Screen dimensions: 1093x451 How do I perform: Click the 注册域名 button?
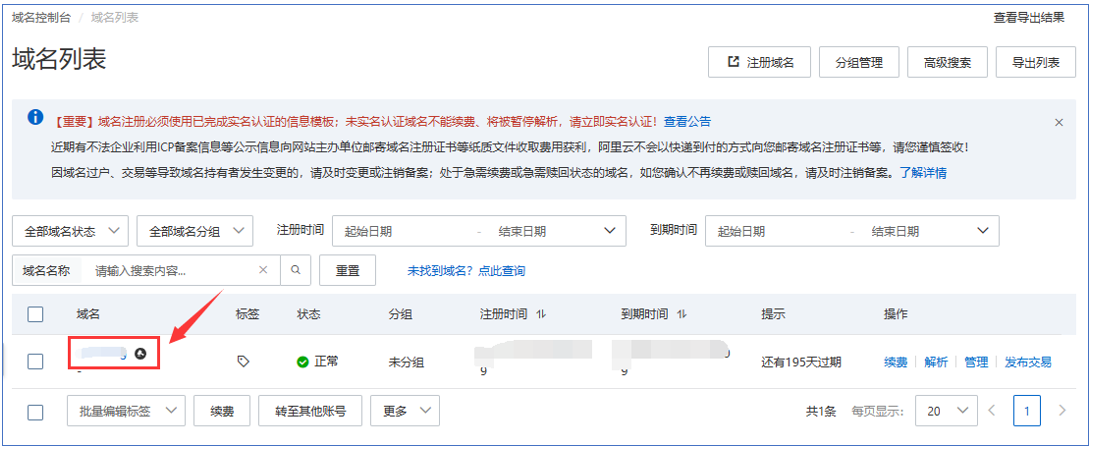coord(759,62)
